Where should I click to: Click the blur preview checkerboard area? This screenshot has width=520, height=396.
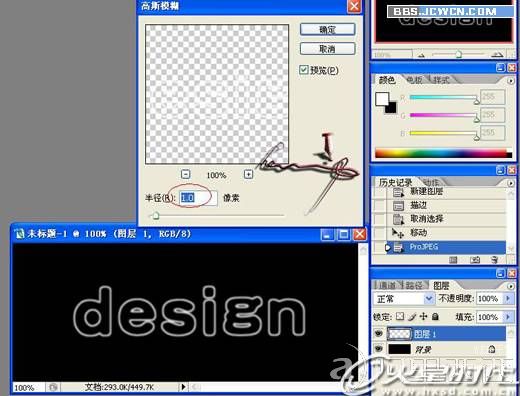coord(217,94)
